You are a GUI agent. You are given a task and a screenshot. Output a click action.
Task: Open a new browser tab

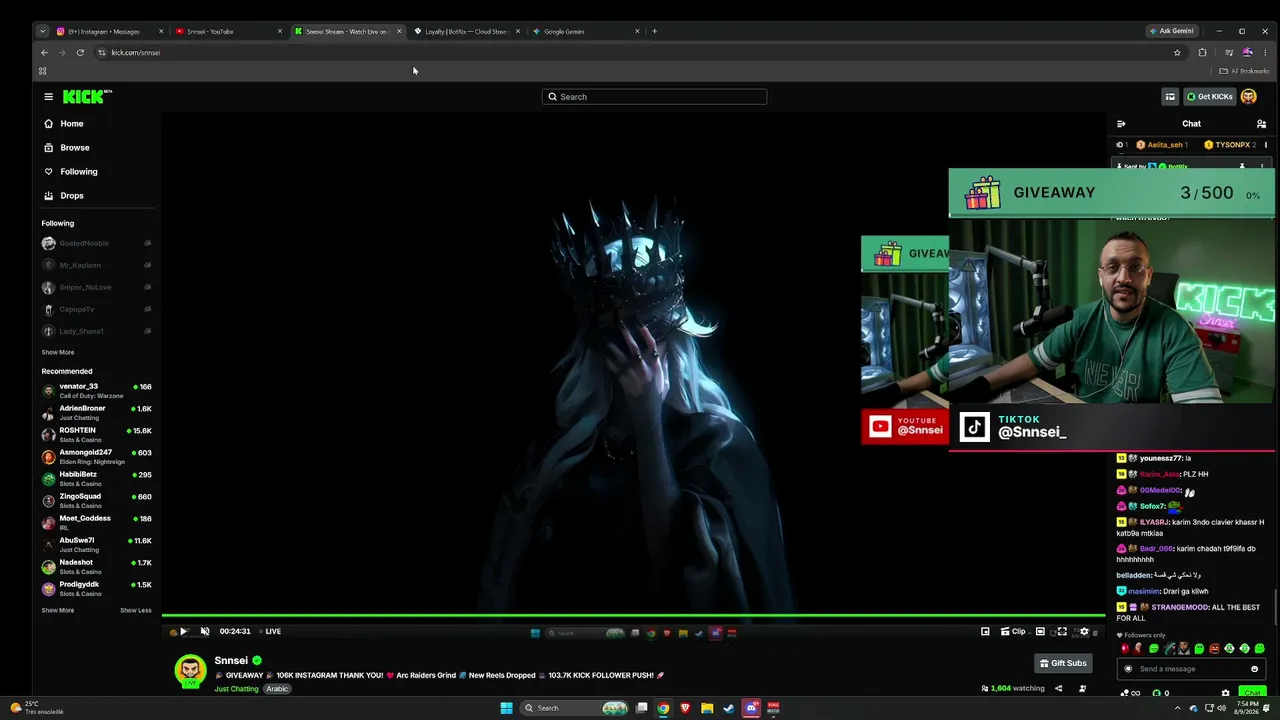[x=654, y=31]
